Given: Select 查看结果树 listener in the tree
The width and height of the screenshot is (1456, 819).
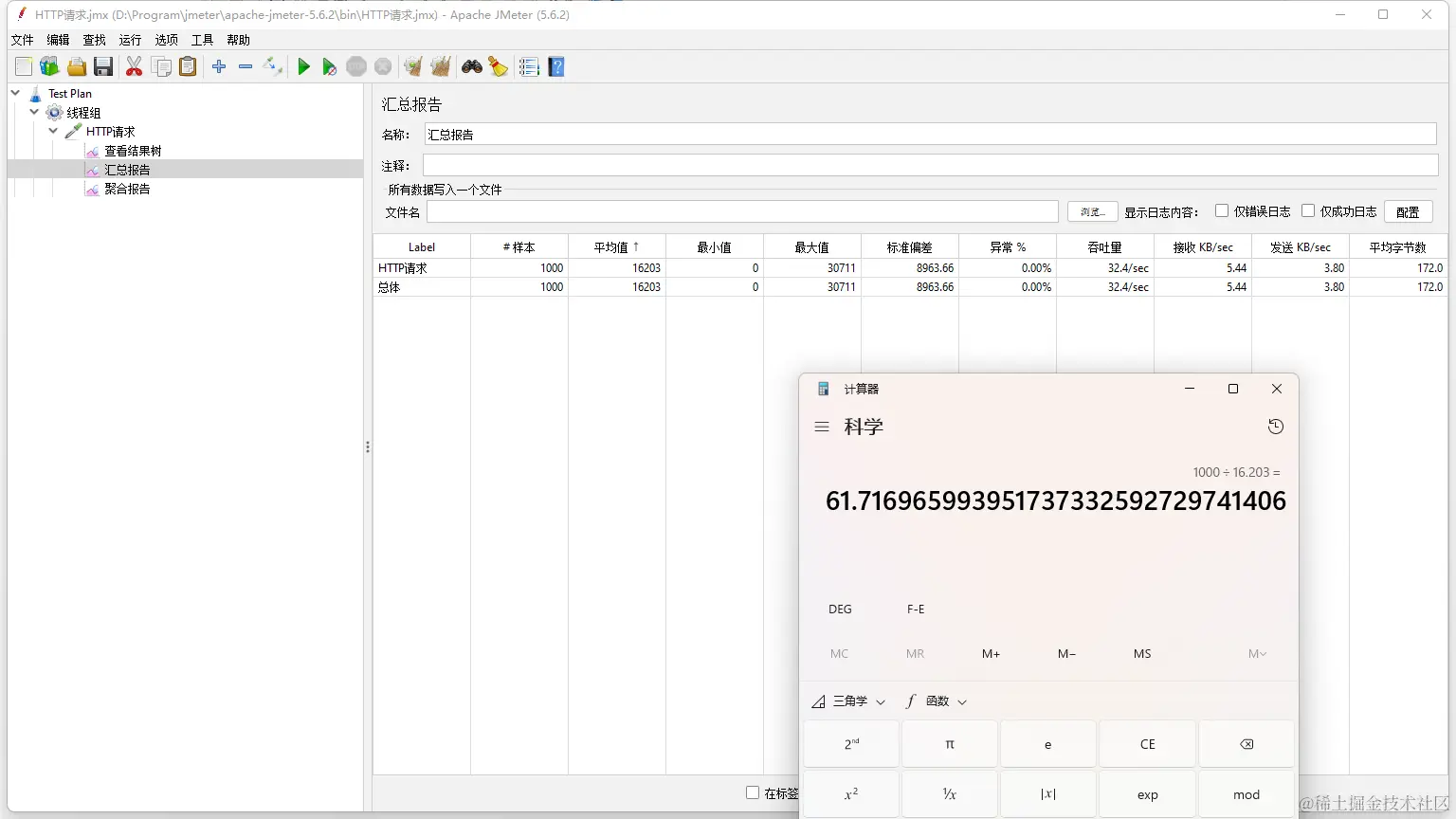Looking at the screenshot, I should pyautogui.click(x=133, y=151).
